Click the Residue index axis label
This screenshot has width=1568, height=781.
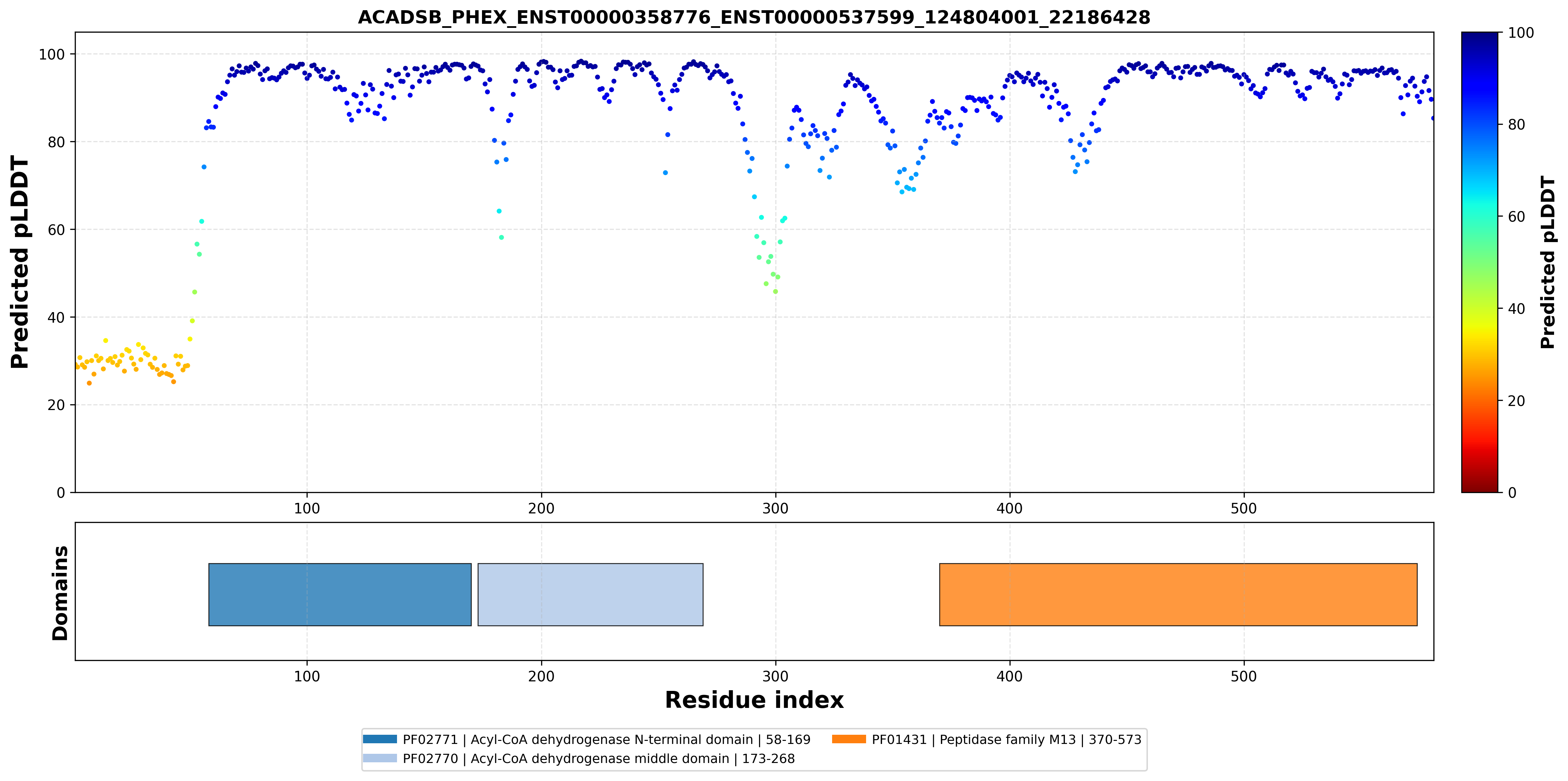click(754, 700)
